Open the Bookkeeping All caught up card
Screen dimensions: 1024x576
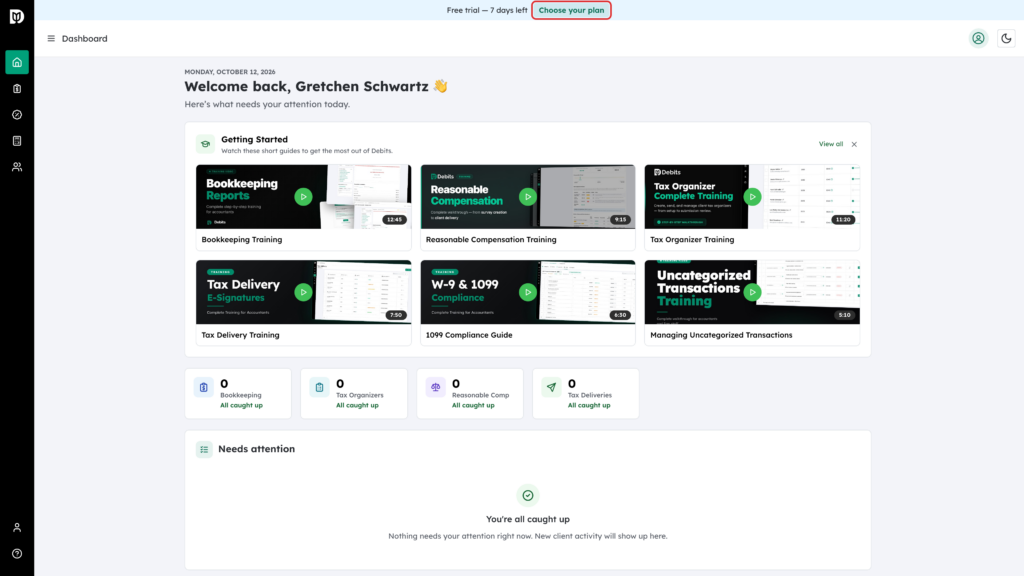click(x=238, y=393)
